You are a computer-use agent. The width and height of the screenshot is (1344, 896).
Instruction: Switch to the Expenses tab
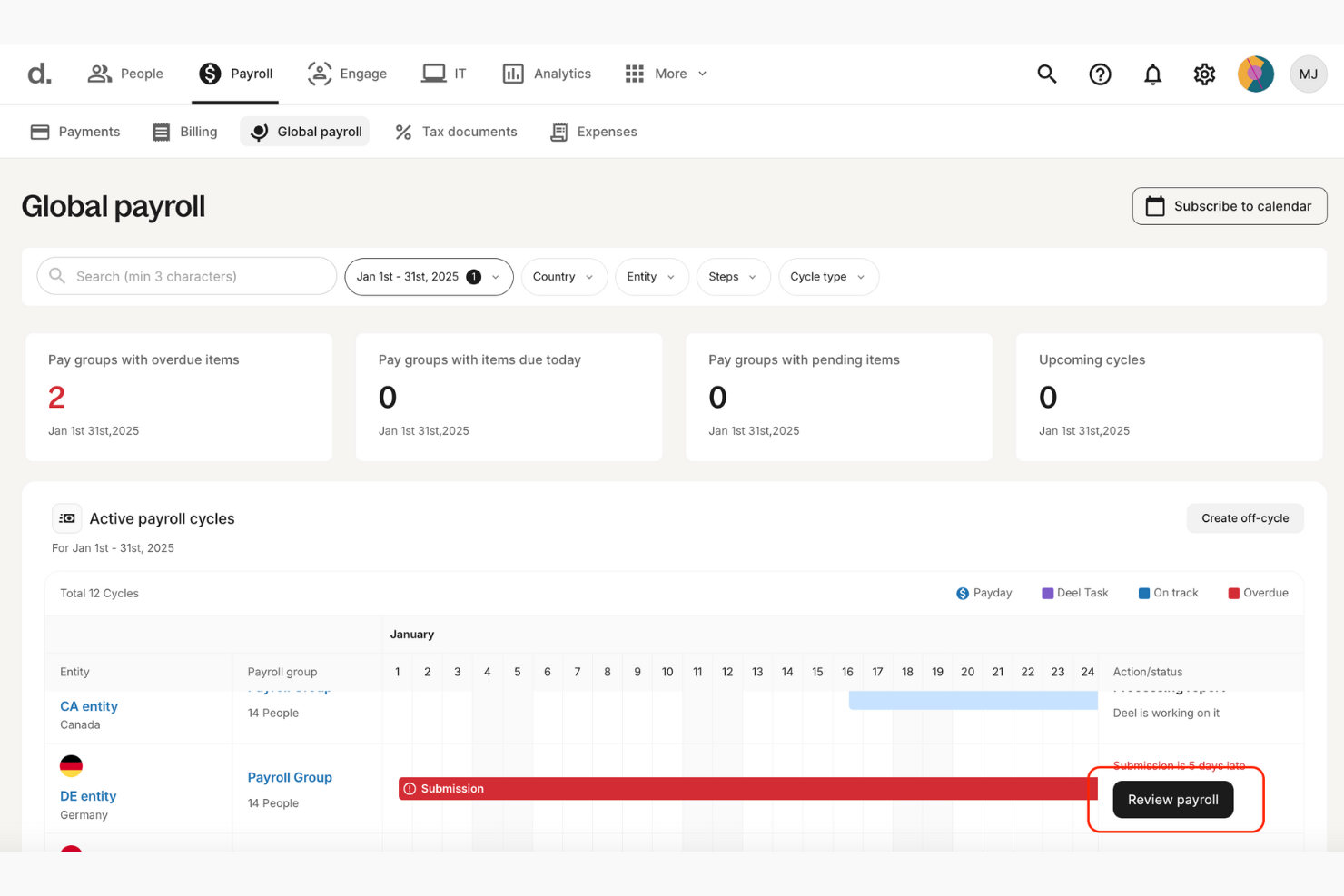click(594, 132)
